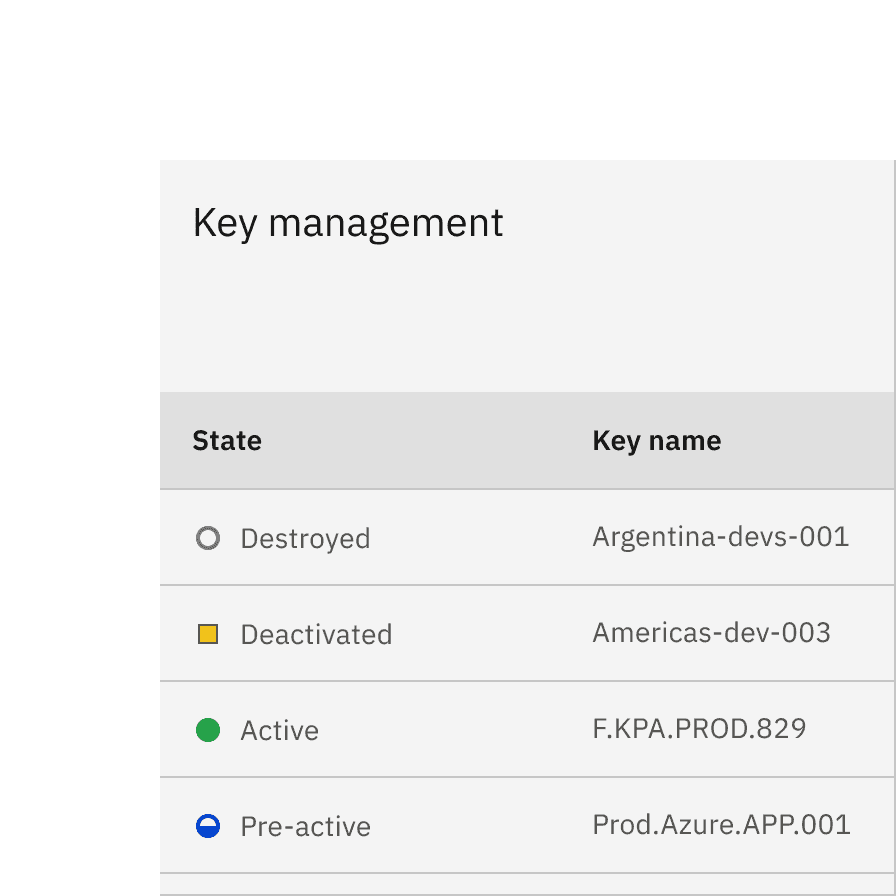This screenshot has width=896, height=896.
Task: Click the grey Destroyed status ring icon
Action: click(208, 539)
